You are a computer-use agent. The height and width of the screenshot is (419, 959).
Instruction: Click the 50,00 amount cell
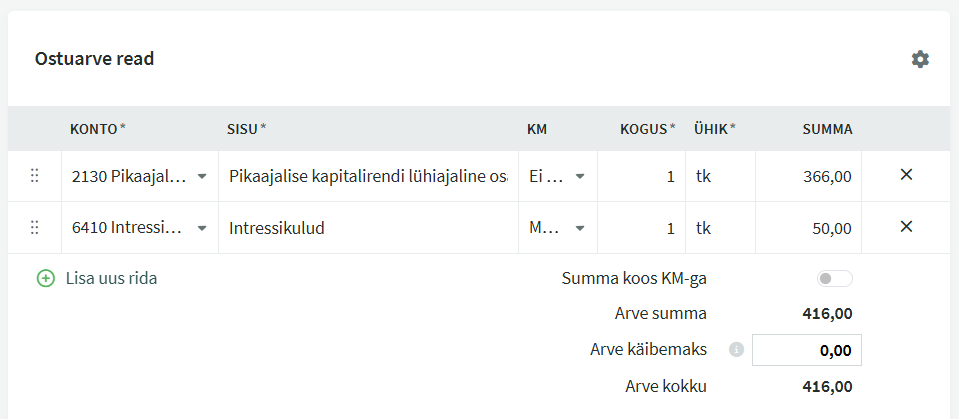809,228
